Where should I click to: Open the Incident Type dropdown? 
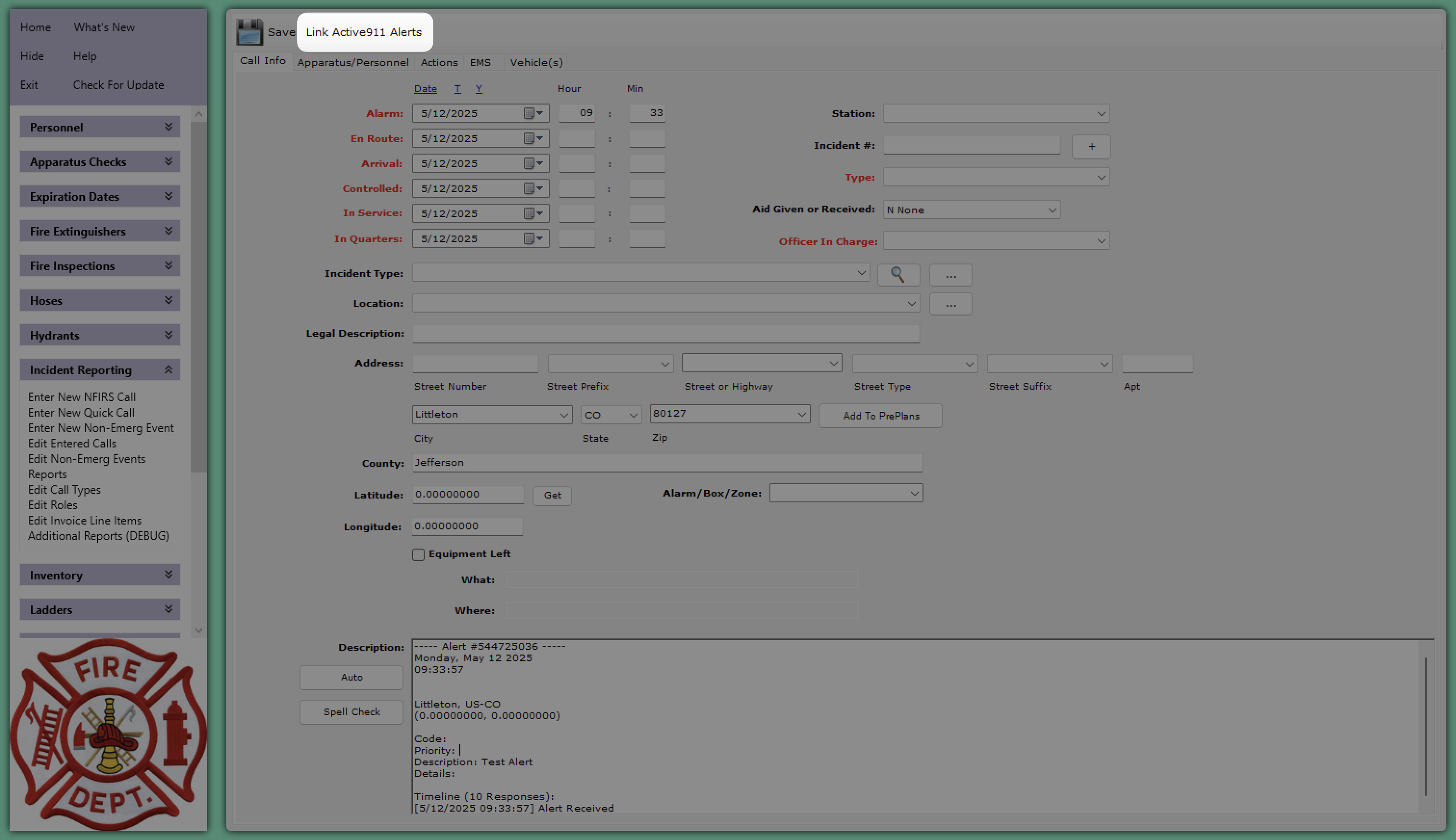pos(641,272)
